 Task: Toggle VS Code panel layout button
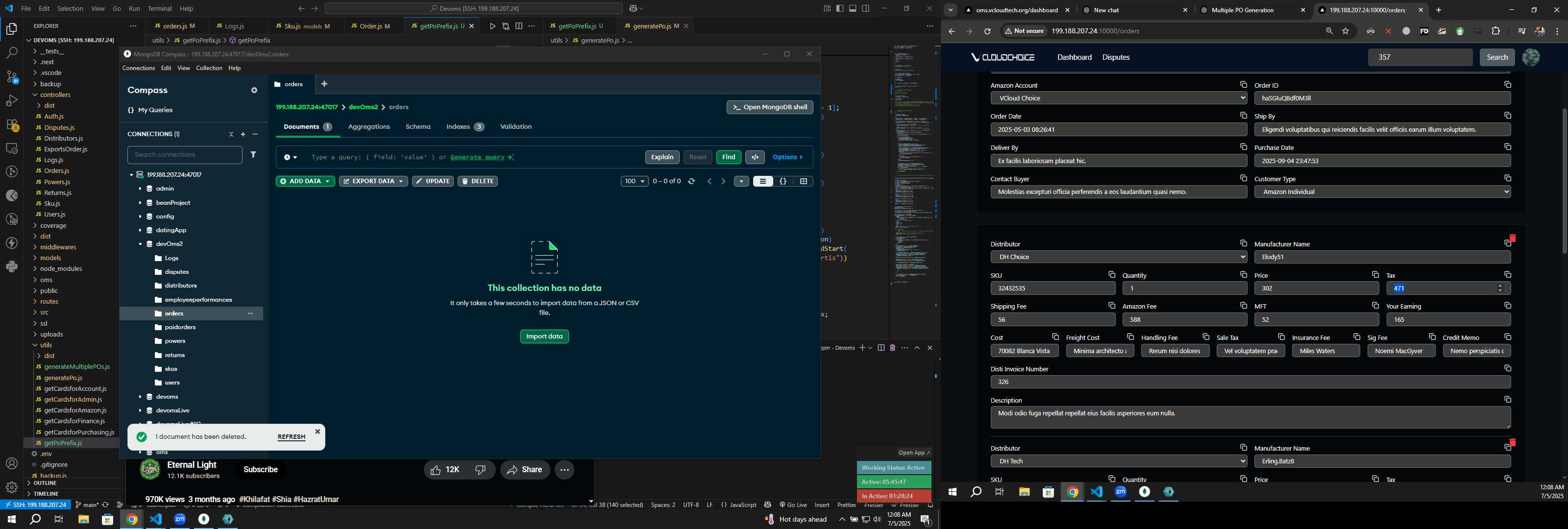pos(853,8)
